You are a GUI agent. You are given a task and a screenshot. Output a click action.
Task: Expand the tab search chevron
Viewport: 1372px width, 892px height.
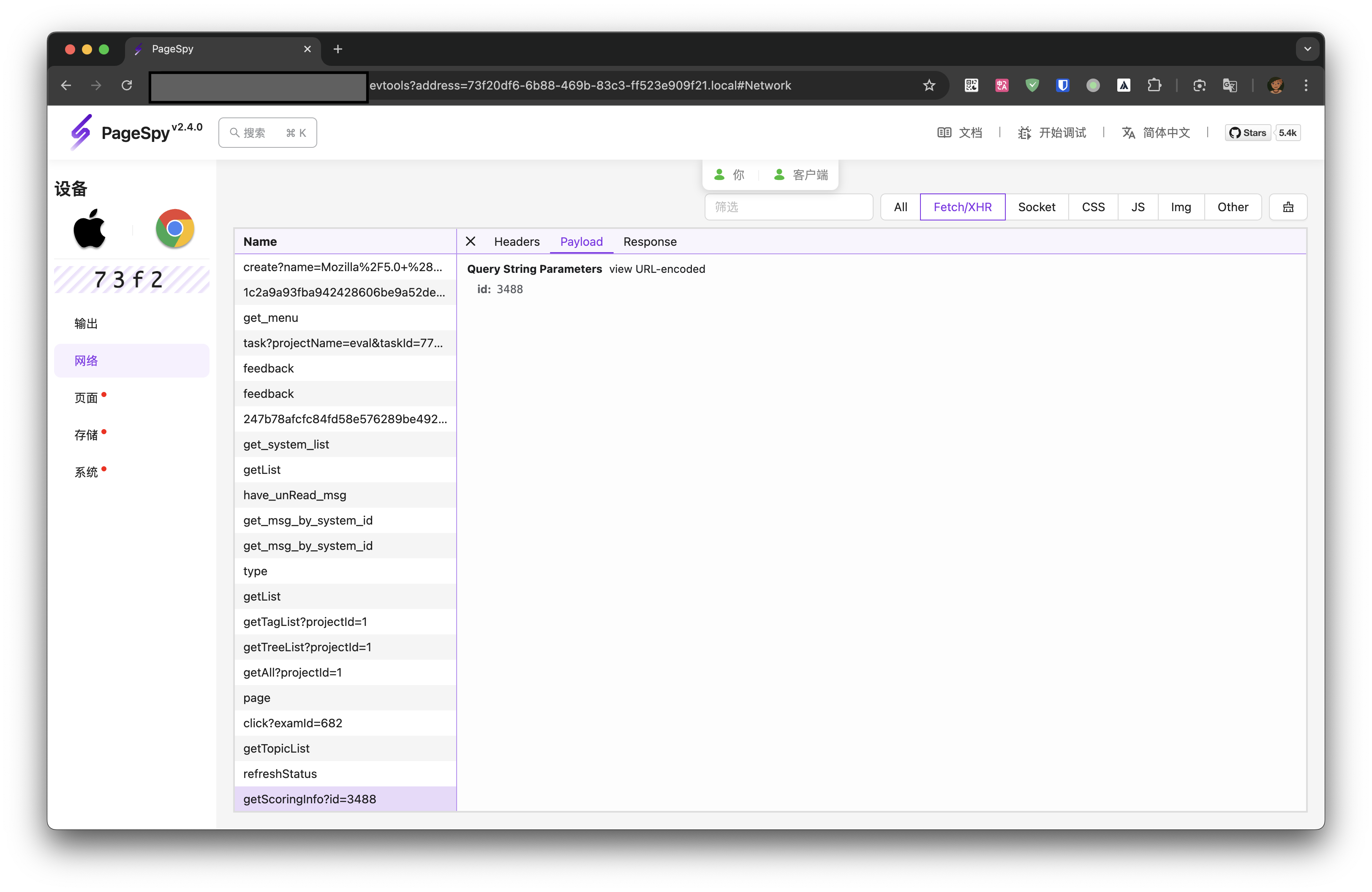click(x=1307, y=49)
